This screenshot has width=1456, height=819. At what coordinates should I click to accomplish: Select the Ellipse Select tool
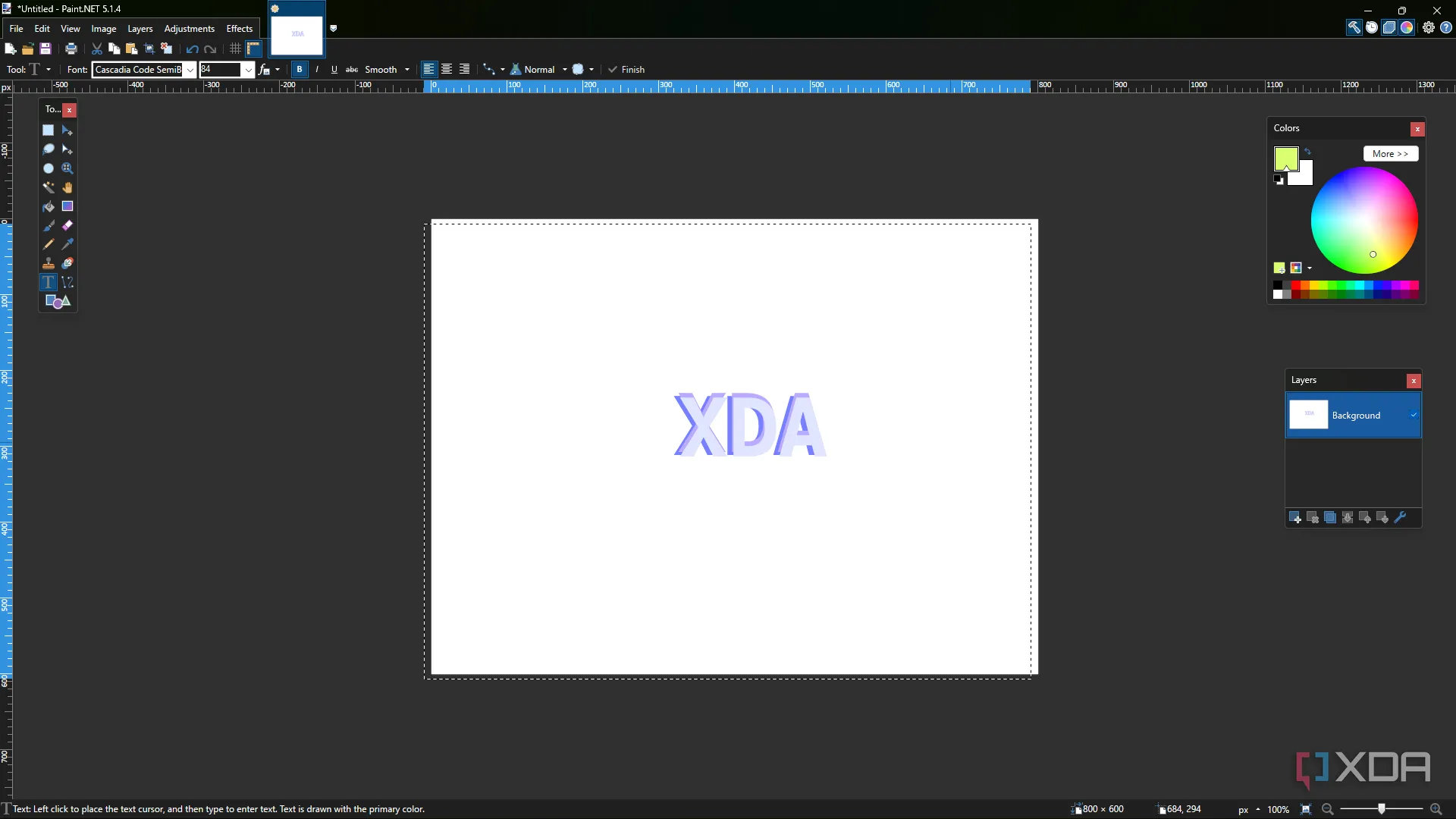point(49,168)
